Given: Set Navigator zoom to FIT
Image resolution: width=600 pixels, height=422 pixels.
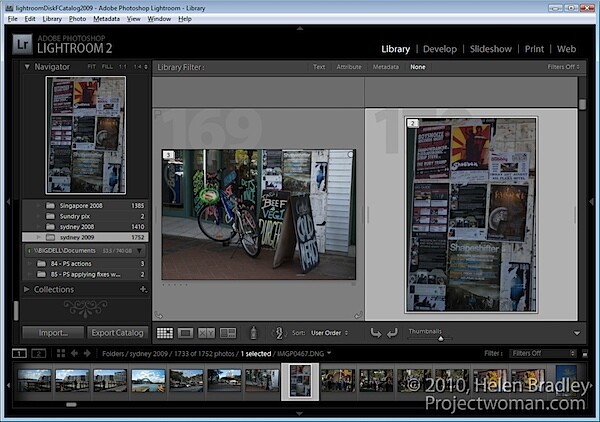Looking at the screenshot, I should click(91, 67).
